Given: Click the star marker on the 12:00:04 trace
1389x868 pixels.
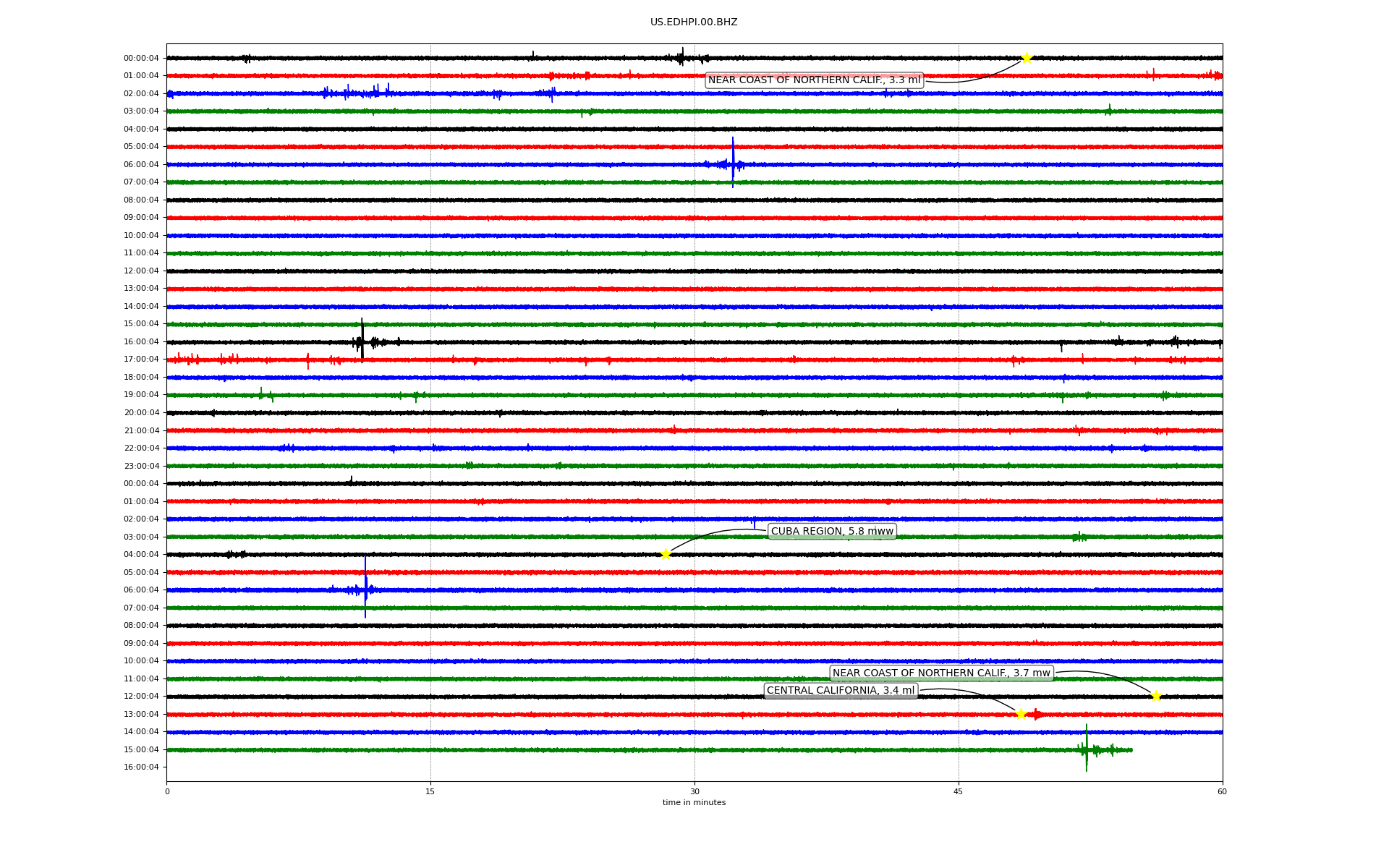Looking at the screenshot, I should click(x=1155, y=696).
